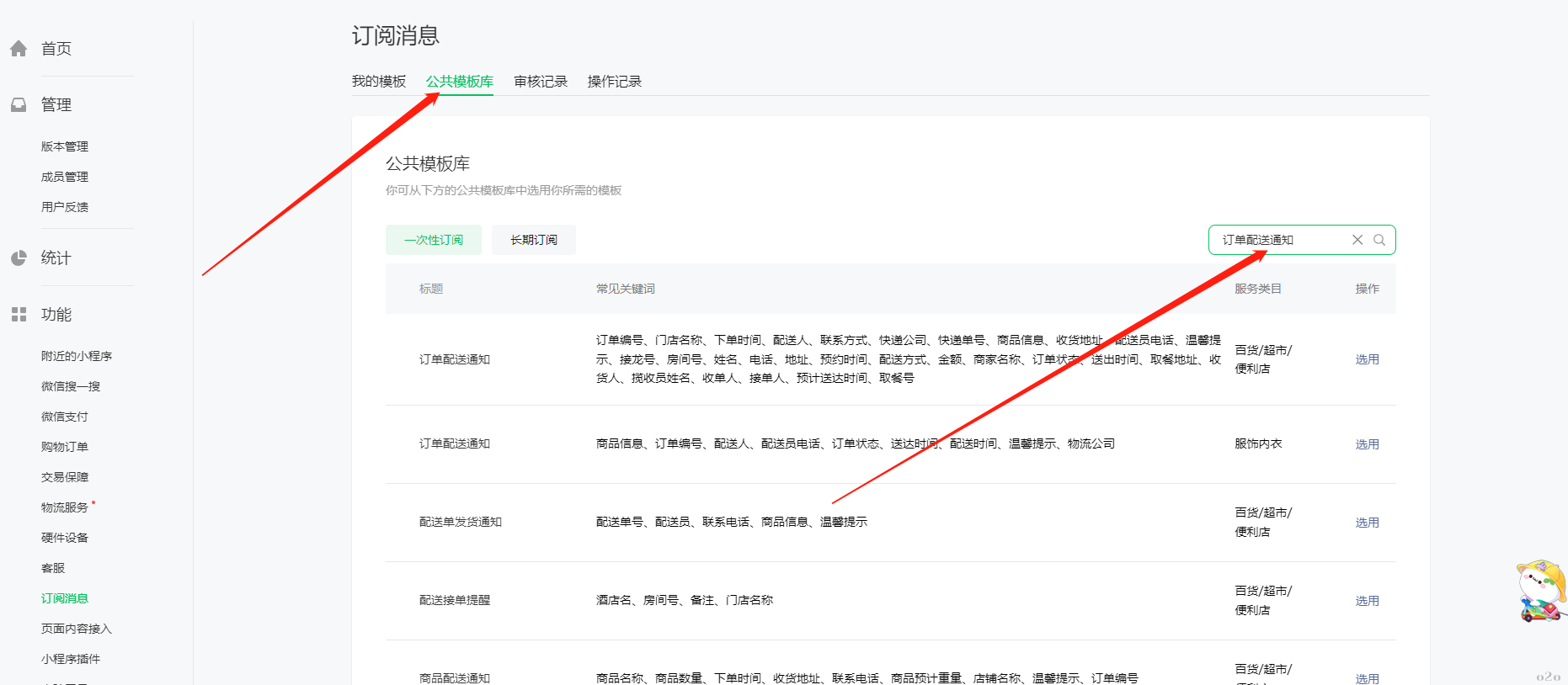
Task: Switch to the 我的模板 tab
Action: [379, 82]
